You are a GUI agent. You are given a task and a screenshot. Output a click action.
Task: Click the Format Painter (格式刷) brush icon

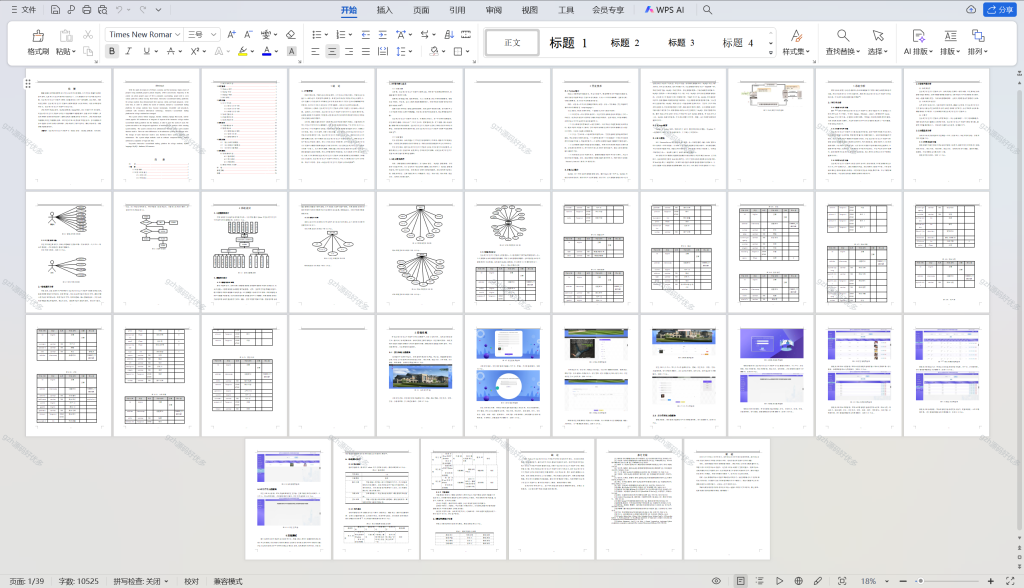[x=39, y=35]
